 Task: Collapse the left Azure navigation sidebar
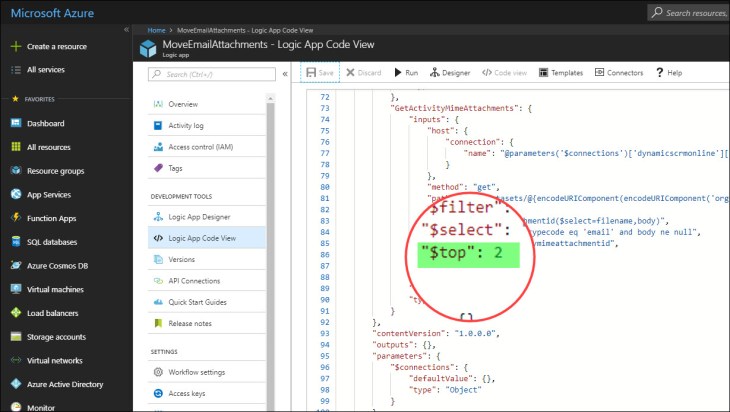point(126,30)
